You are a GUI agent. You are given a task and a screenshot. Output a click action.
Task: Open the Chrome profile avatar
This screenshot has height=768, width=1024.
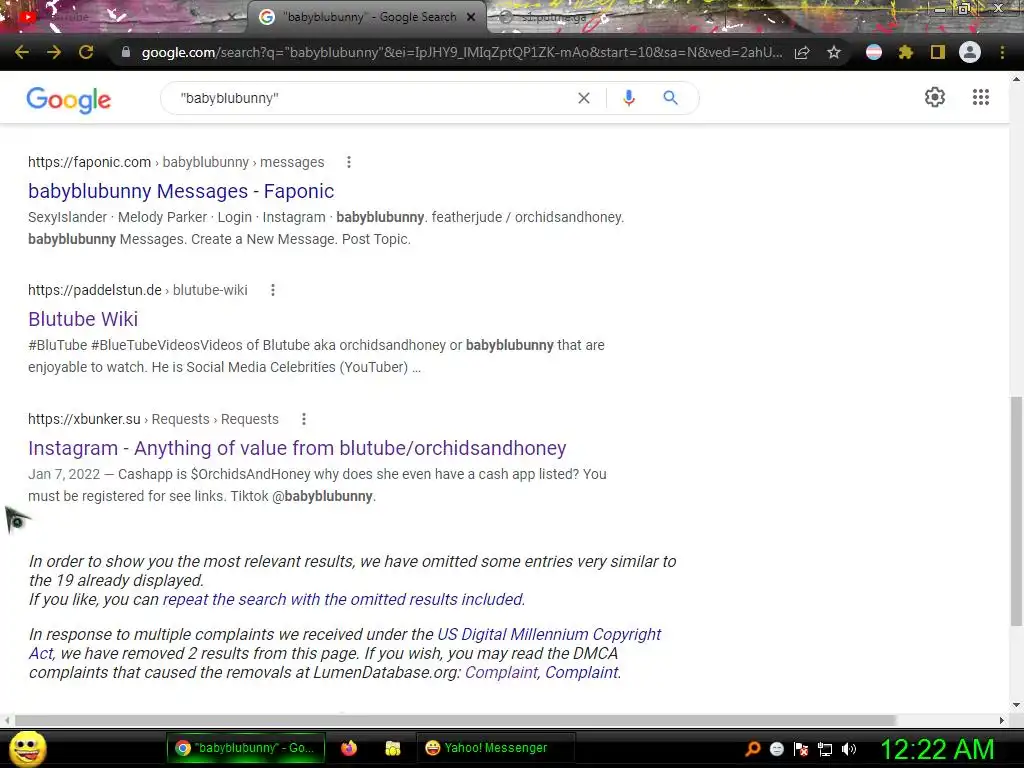tap(970, 52)
